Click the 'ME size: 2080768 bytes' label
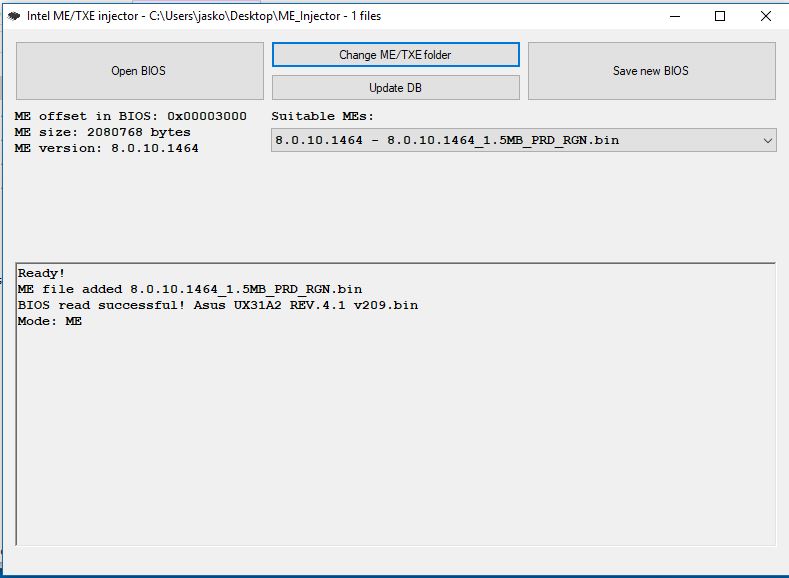Viewport: 789px width, 578px height. [x=103, y=132]
